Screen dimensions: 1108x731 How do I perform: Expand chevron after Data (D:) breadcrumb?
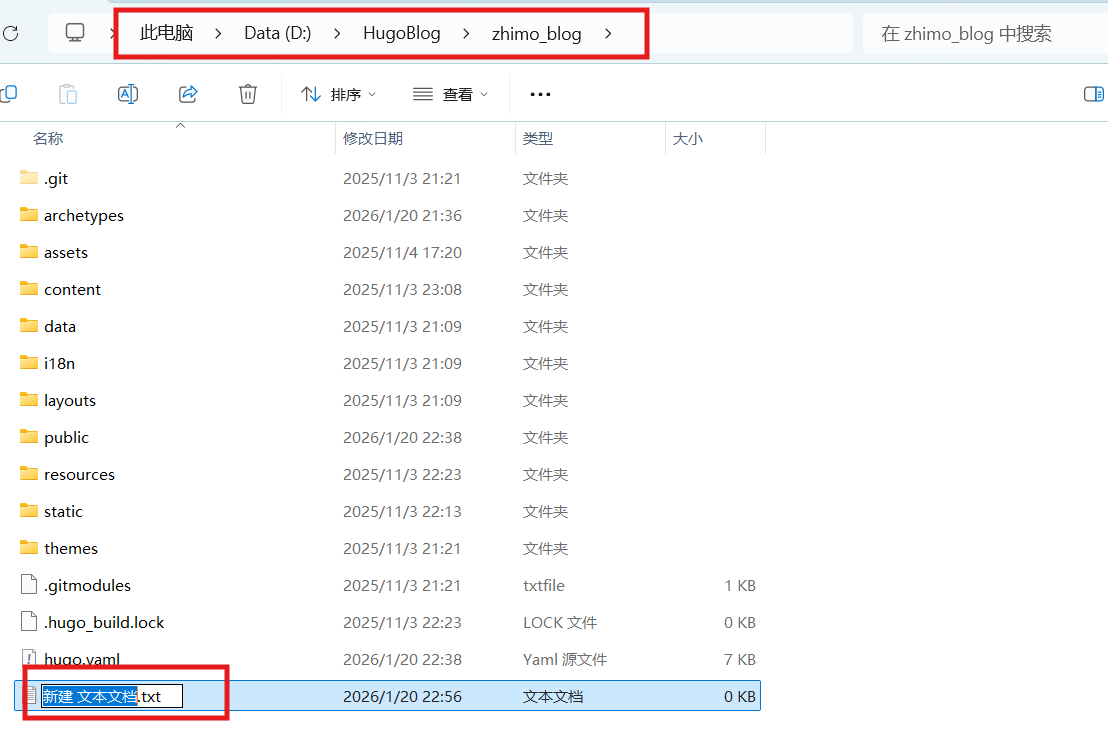point(338,33)
